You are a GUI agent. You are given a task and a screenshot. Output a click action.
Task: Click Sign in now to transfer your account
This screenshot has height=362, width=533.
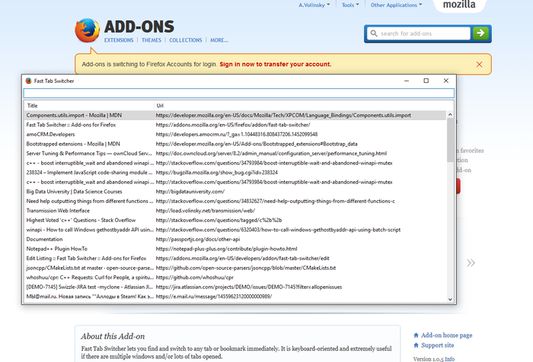(275, 64)
